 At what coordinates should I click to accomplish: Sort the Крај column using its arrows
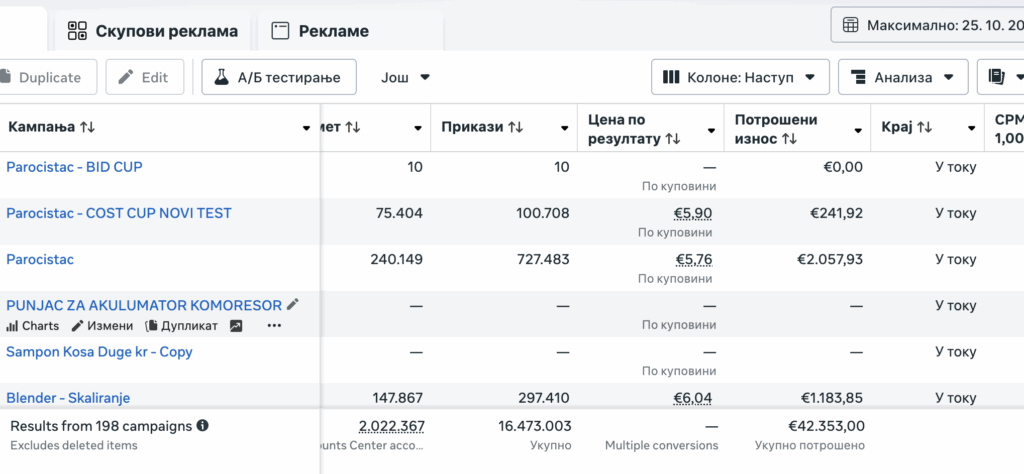[925, 128]
